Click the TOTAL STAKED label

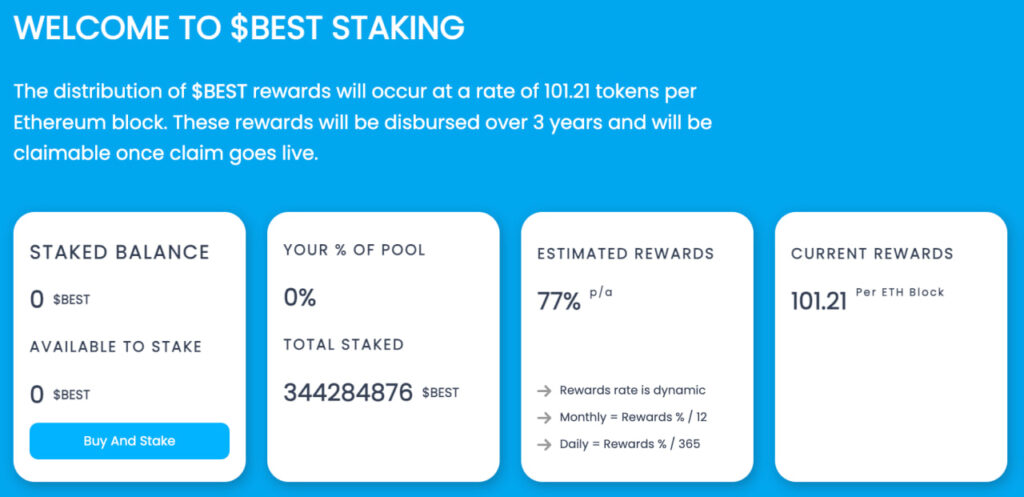[x=344, y=344]
